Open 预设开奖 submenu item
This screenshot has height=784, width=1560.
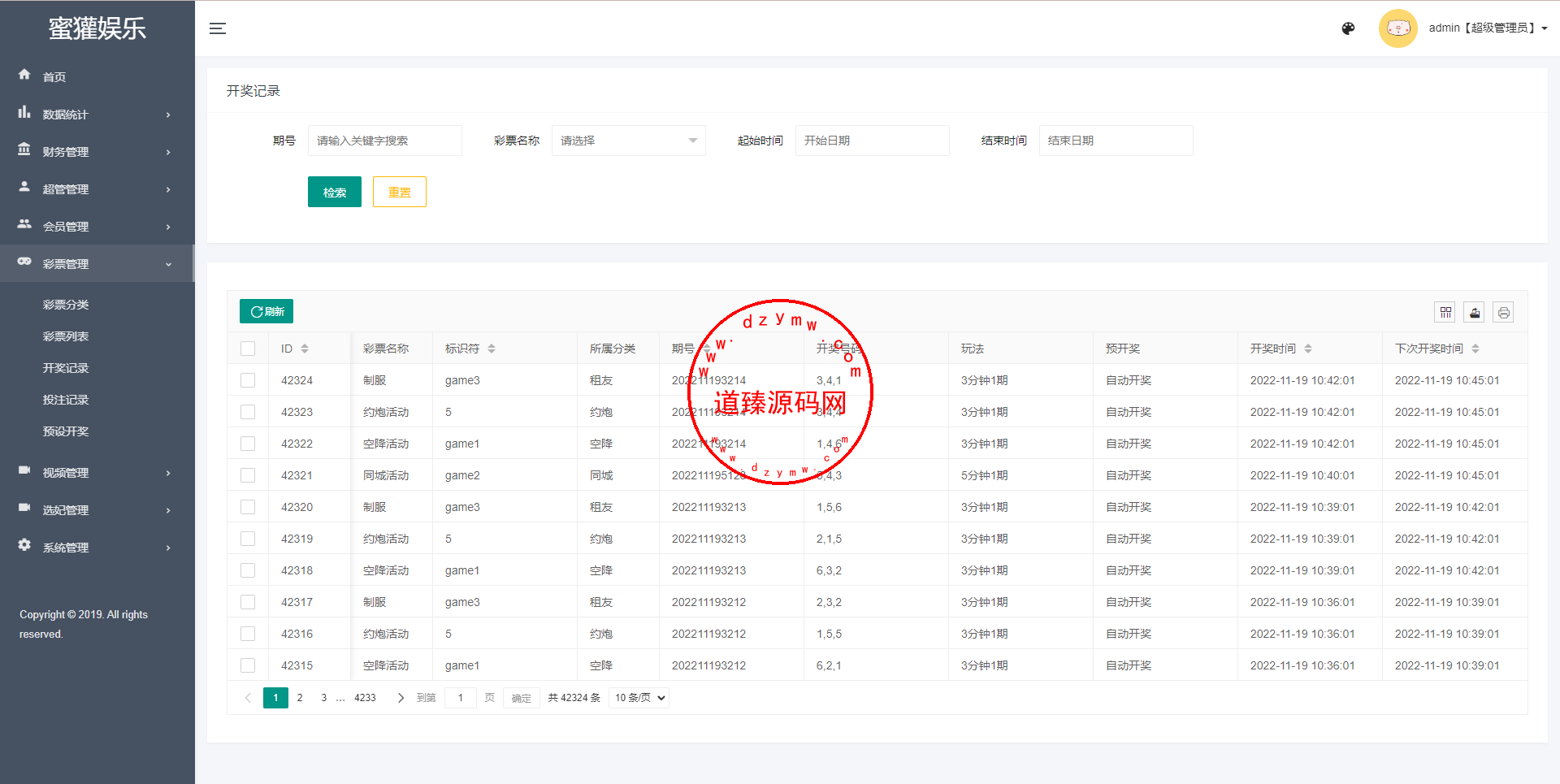(66, 431)
